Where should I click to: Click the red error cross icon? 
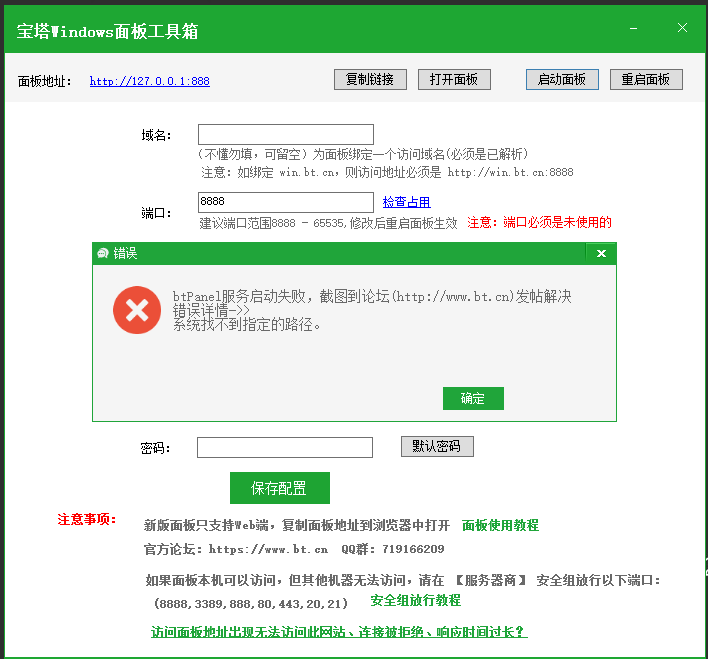137,310
